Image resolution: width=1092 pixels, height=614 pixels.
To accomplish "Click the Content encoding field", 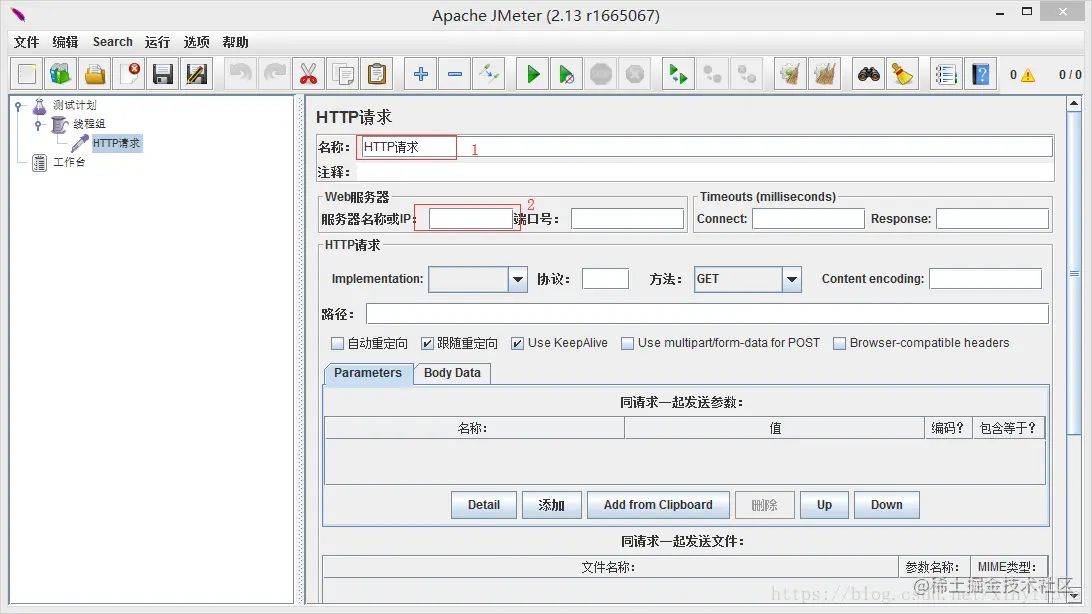I will (985, 278).
